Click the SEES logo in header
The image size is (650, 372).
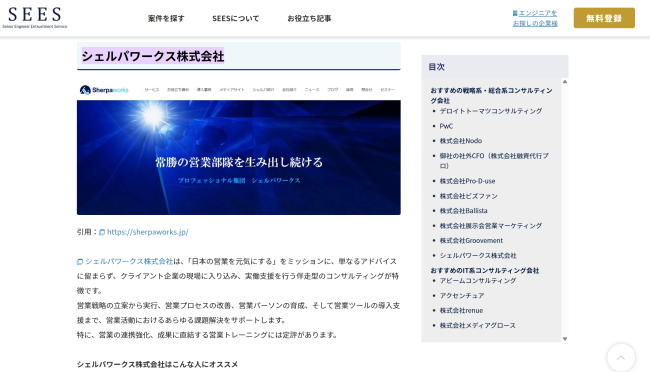click(34, 17)
